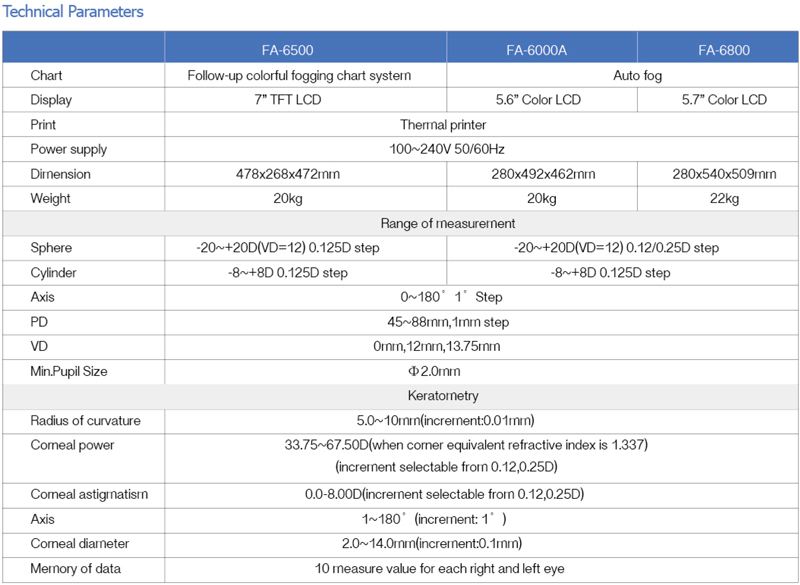
Task: Click the 7" TFT LCD cell
Action: click(305, 100)
